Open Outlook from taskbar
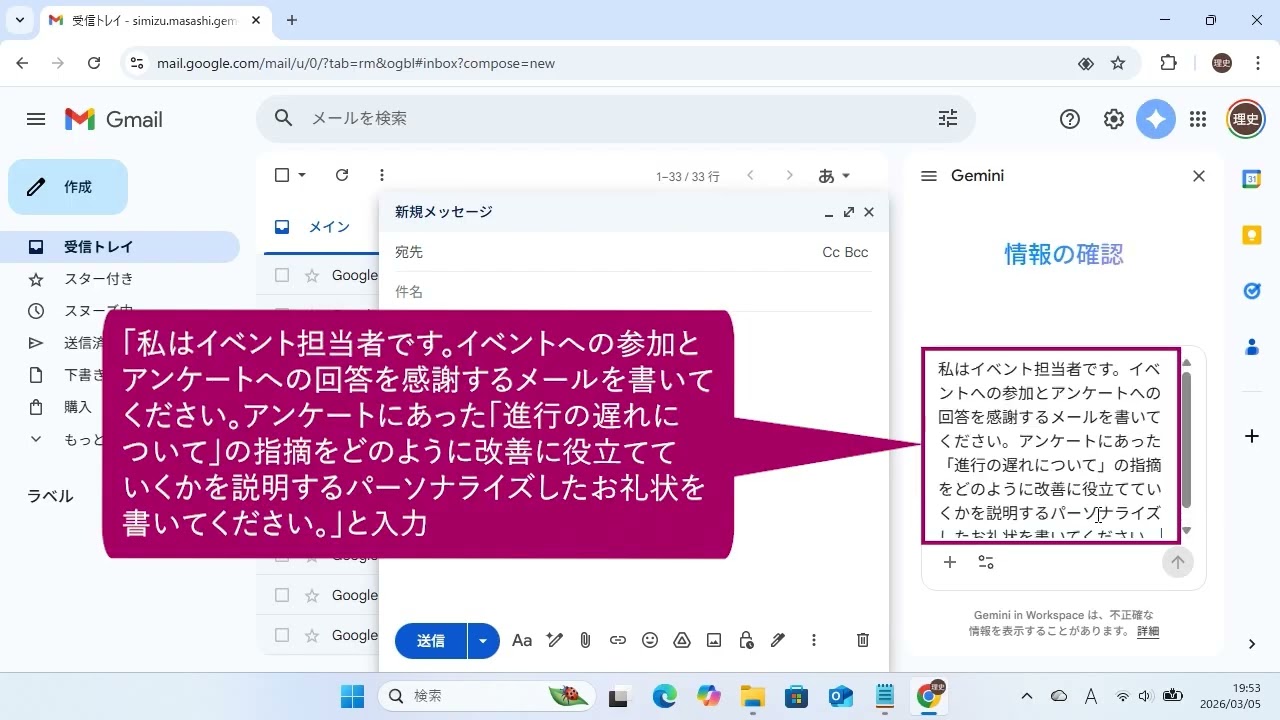The width and height of the screenshot is (1280, 720). (841, 696)
